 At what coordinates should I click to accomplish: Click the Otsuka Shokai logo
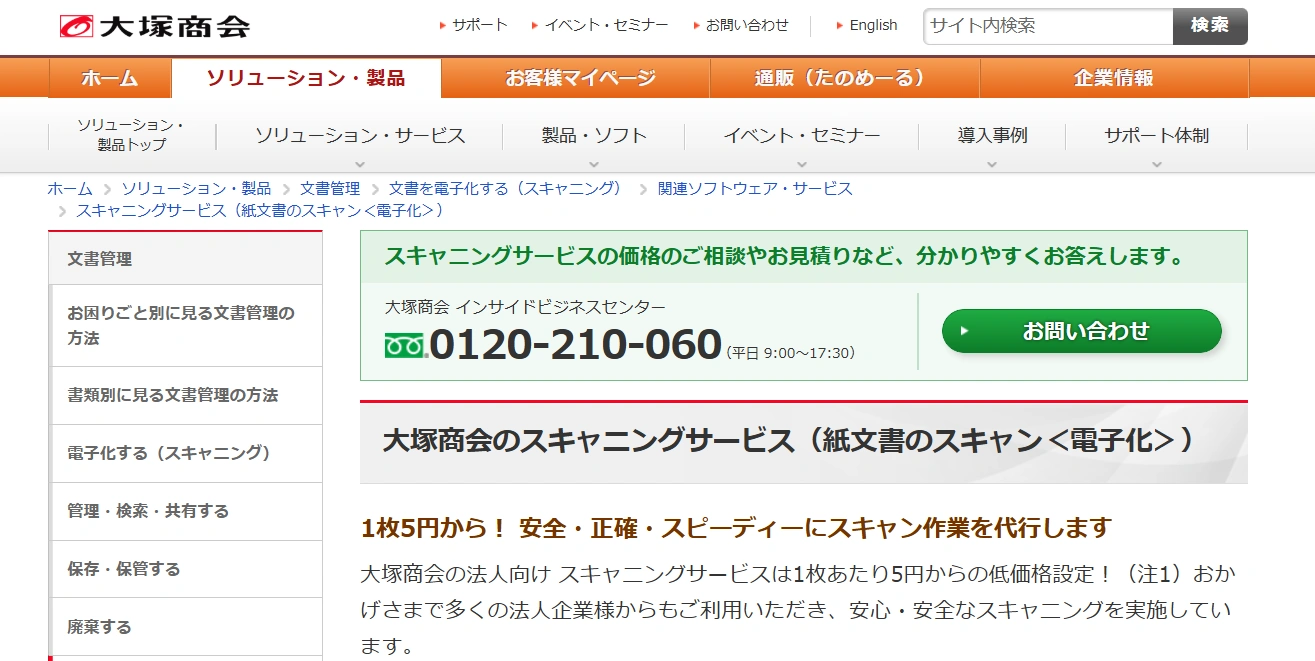tap(155, 26)
